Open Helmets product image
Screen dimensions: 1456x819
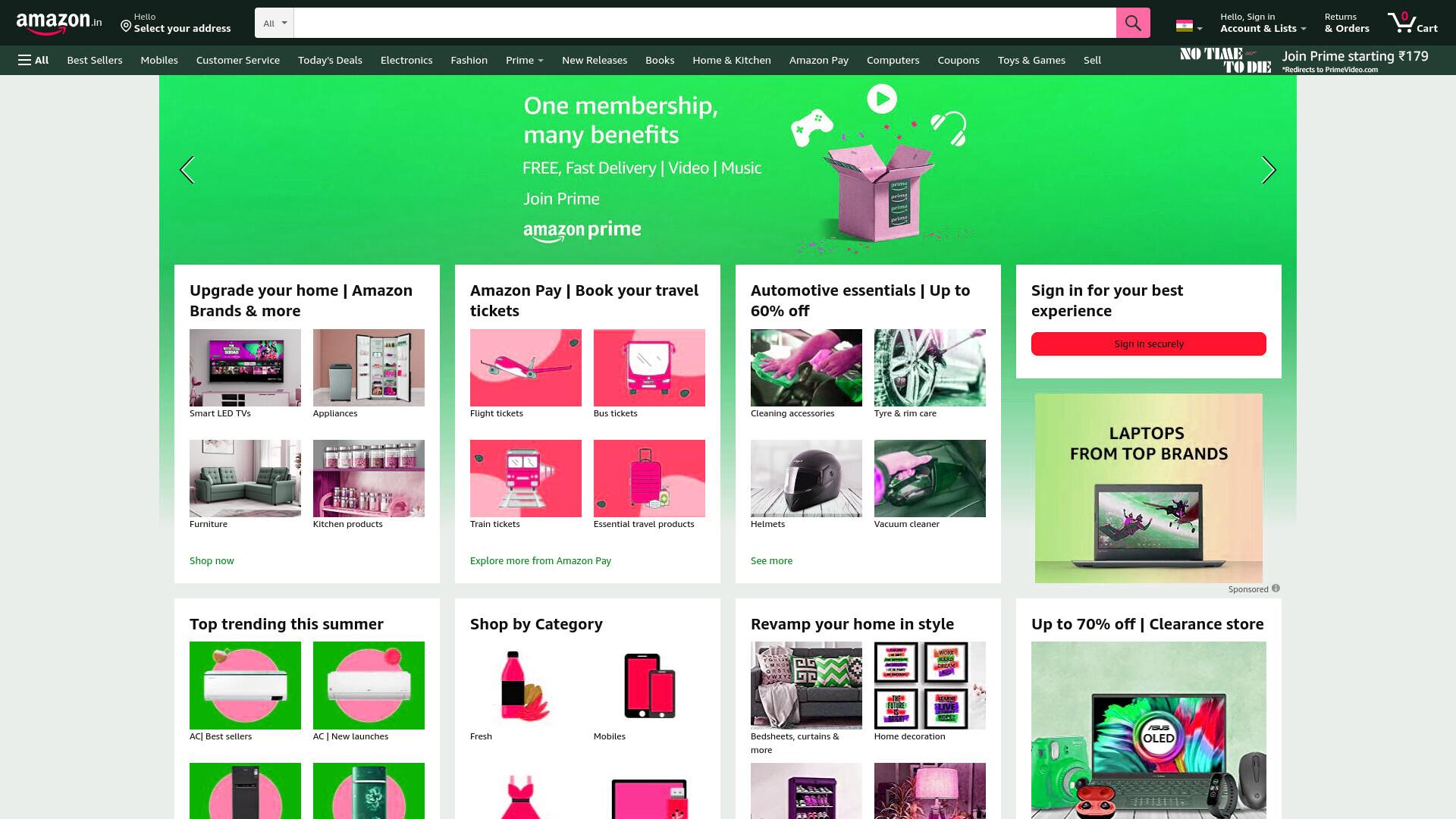coord(806,479)
